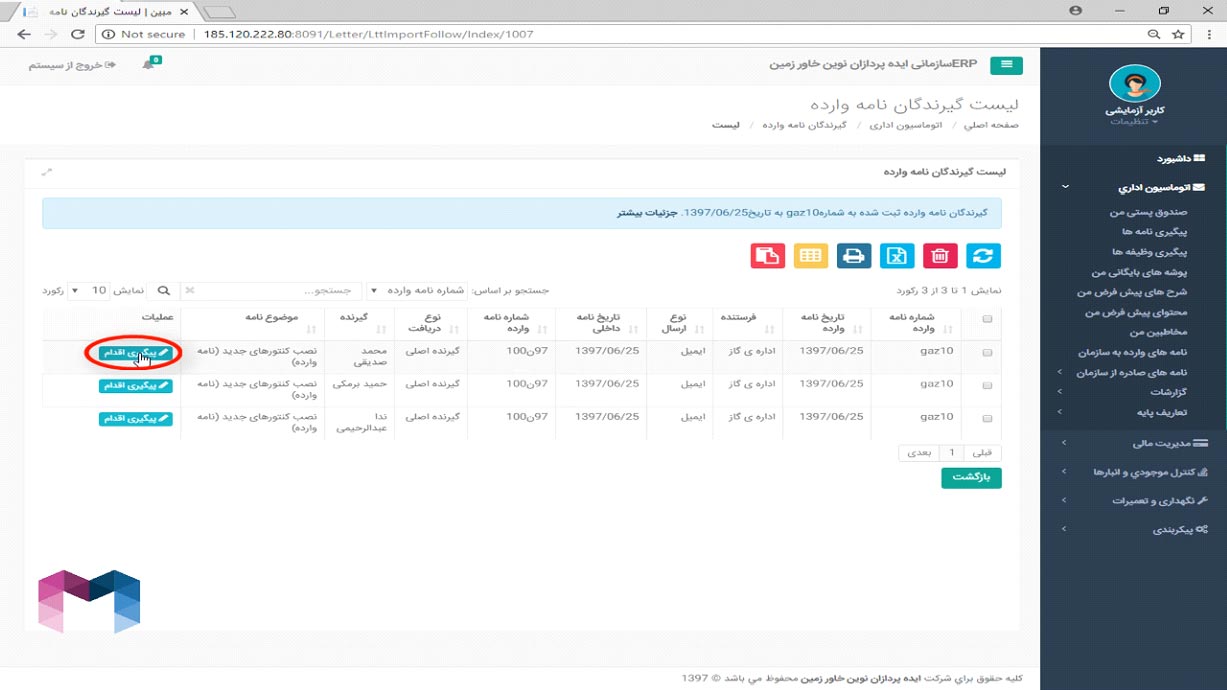Image resolution: width=1227 pixels, height=690 pixels.
Task: Click the green بازگشت button
Action: click(x=971, y=477)
